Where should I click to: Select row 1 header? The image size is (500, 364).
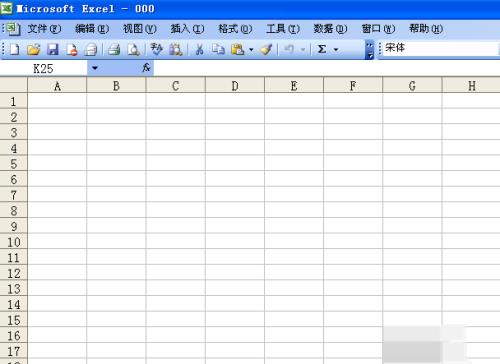click(14, 101)
